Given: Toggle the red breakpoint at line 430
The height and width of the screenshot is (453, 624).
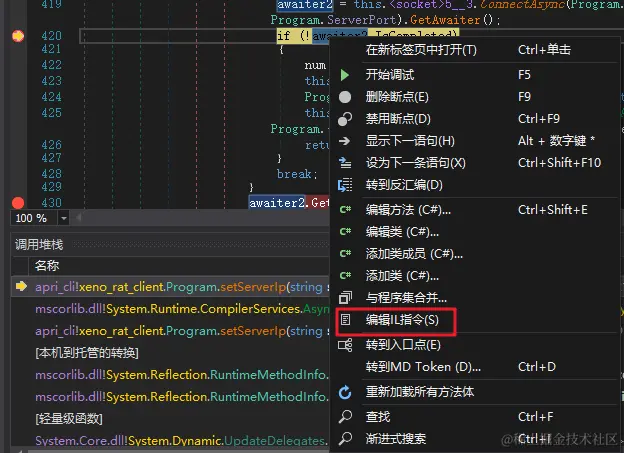Looking at the screenshot, I should (18, 203).
